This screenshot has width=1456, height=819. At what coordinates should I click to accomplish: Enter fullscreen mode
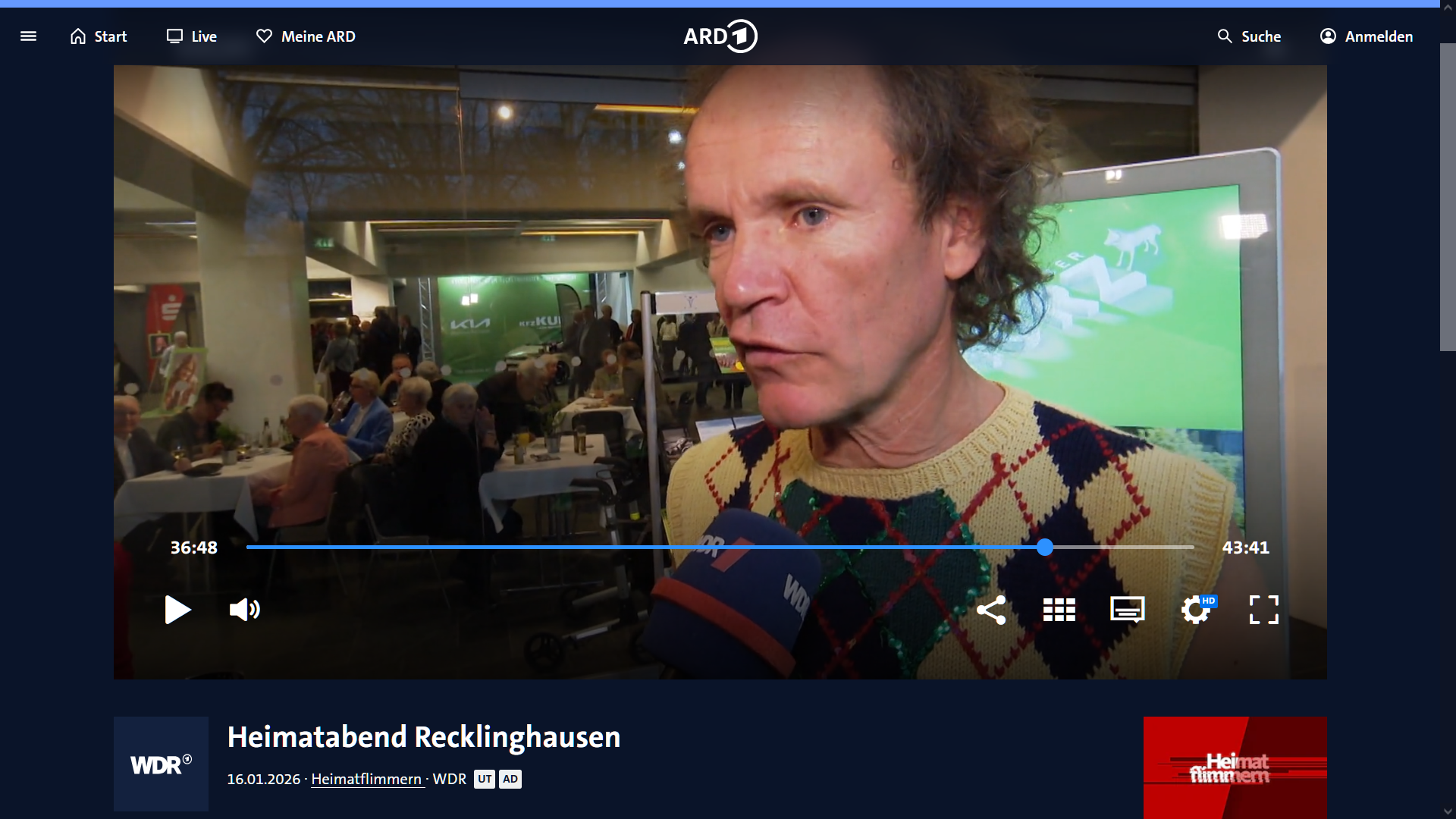(x=1264, y=610)
